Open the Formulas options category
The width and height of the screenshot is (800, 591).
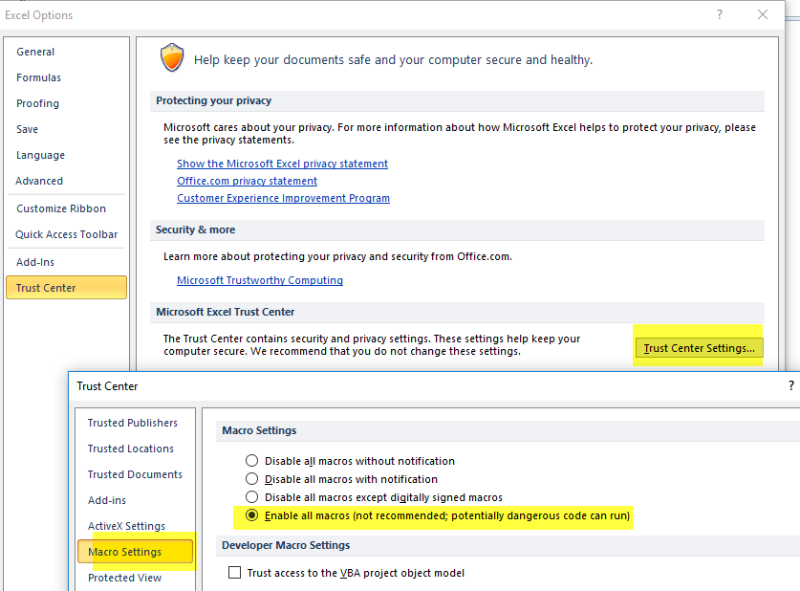coord(39,78)
